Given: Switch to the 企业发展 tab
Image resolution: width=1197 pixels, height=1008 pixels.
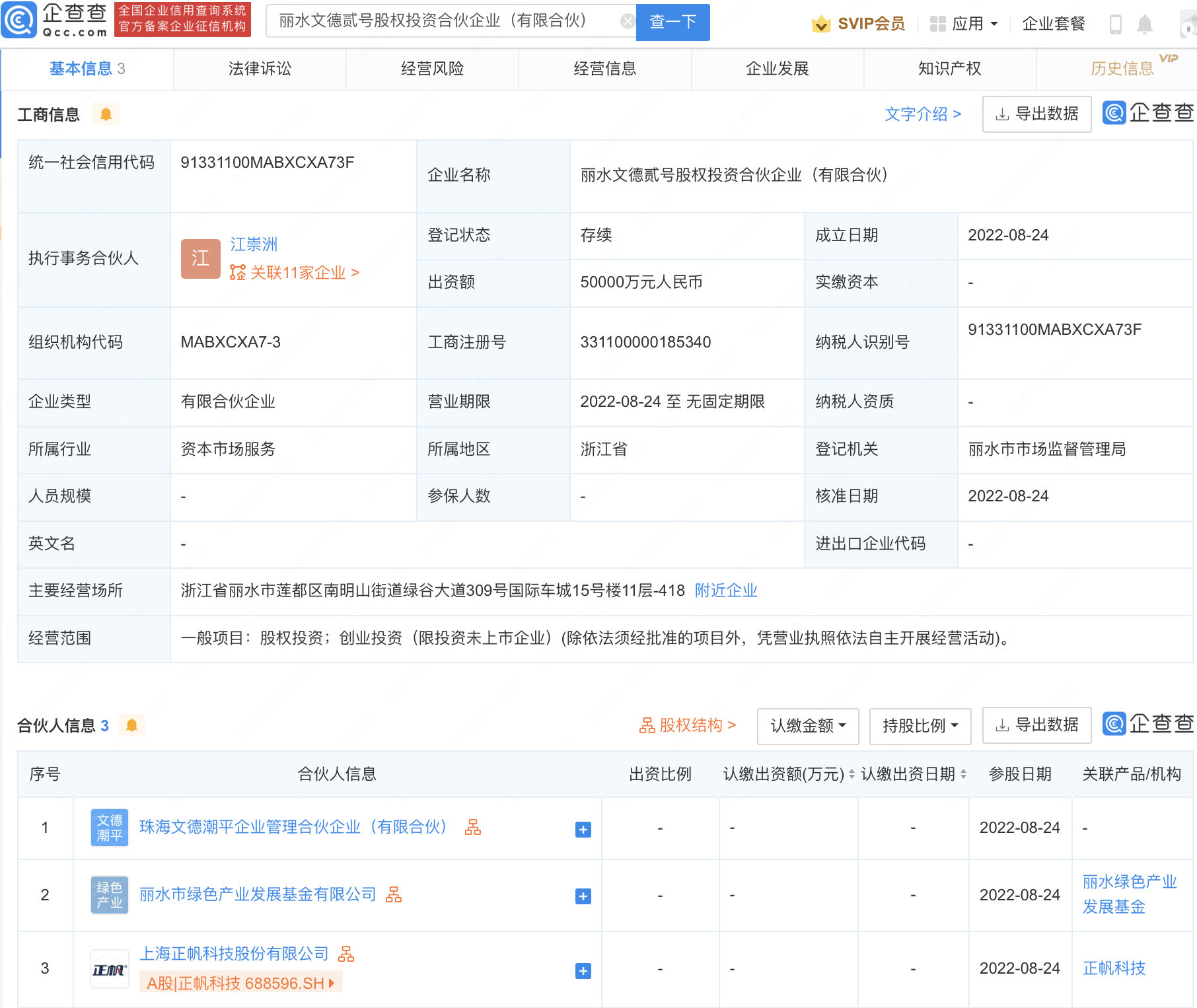Looking at the screenshot, I should [x=778, y=69].
